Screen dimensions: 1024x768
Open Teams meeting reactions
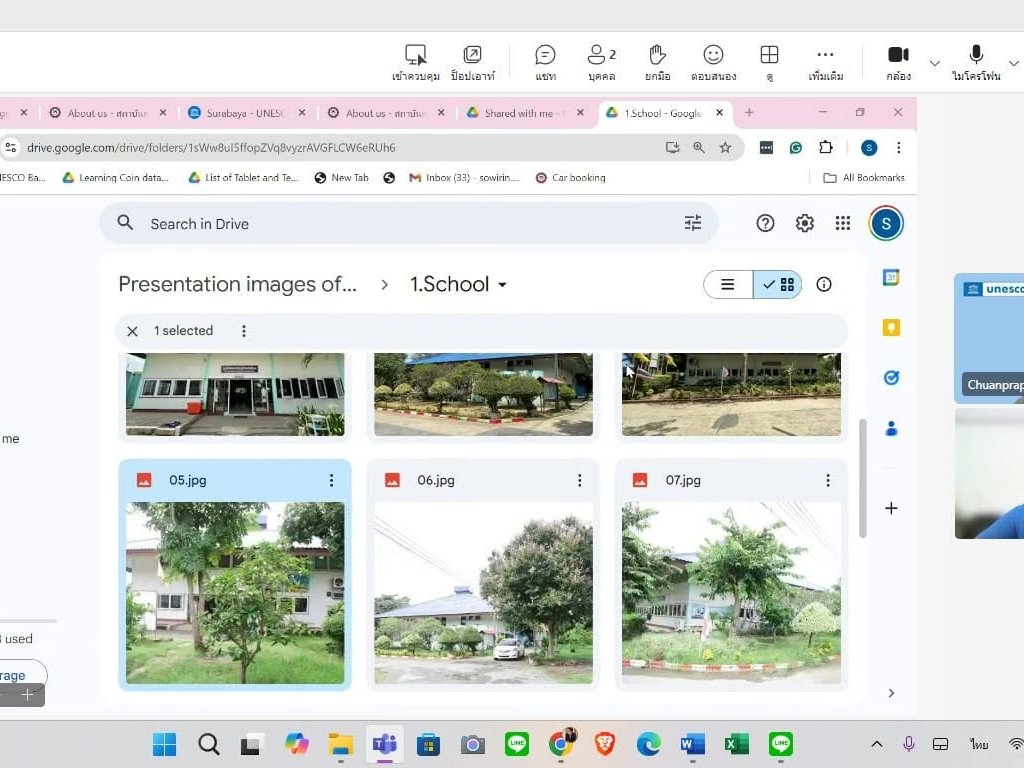tap(714, 63)
